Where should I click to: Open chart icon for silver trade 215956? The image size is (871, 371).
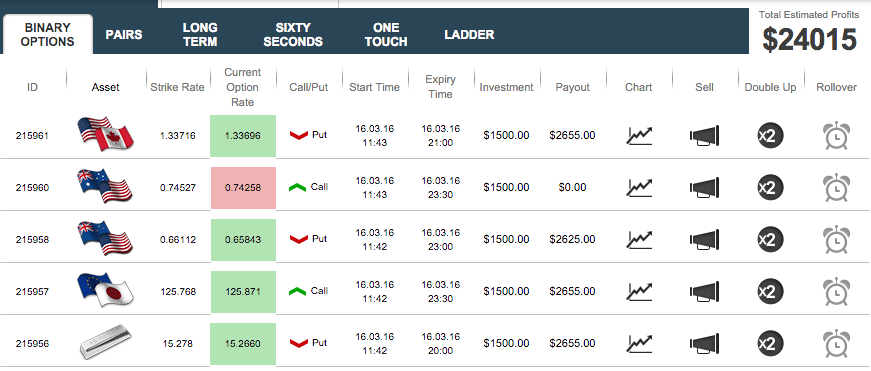tap(639, 343)
